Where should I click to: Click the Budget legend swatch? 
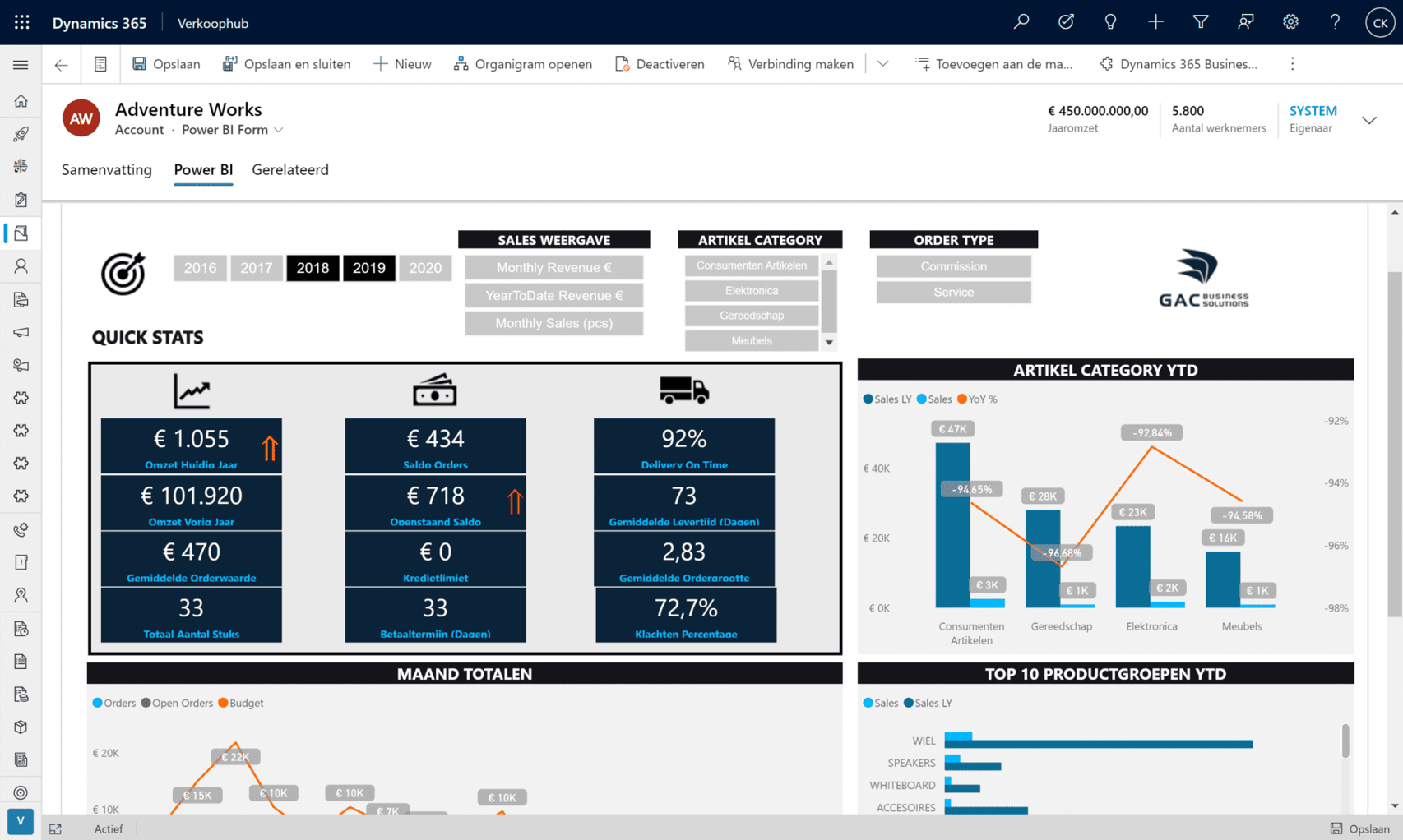(x=223, y=703)
